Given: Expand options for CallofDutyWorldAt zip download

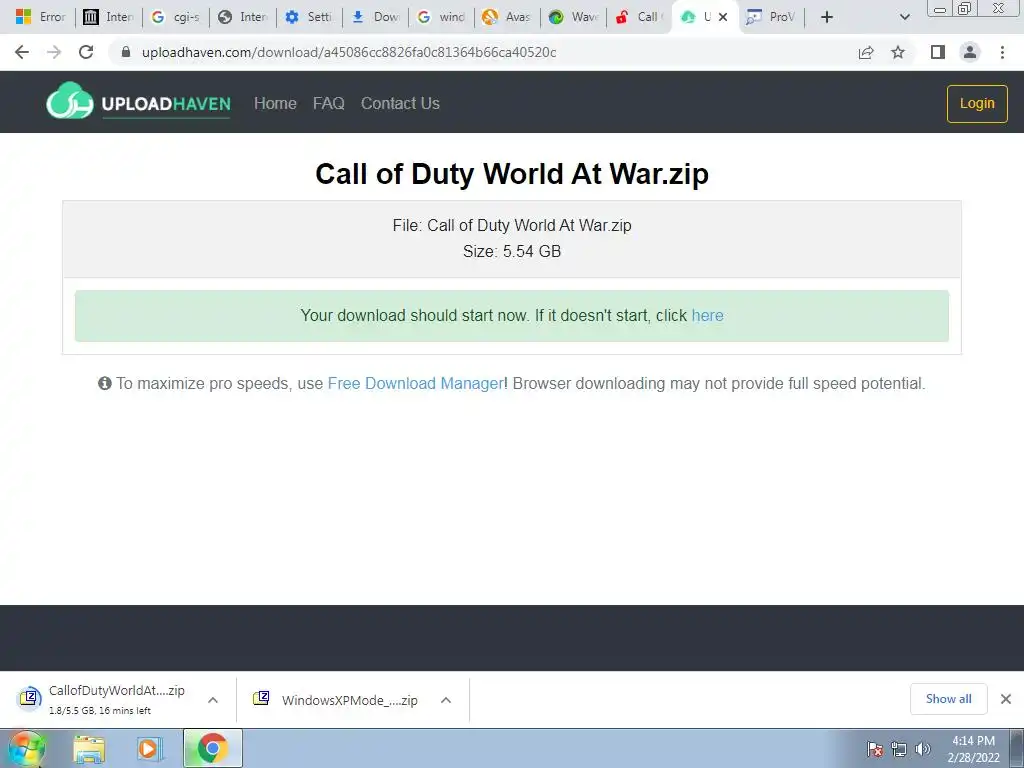Looking at the screenshot, I should click(213, 700).
